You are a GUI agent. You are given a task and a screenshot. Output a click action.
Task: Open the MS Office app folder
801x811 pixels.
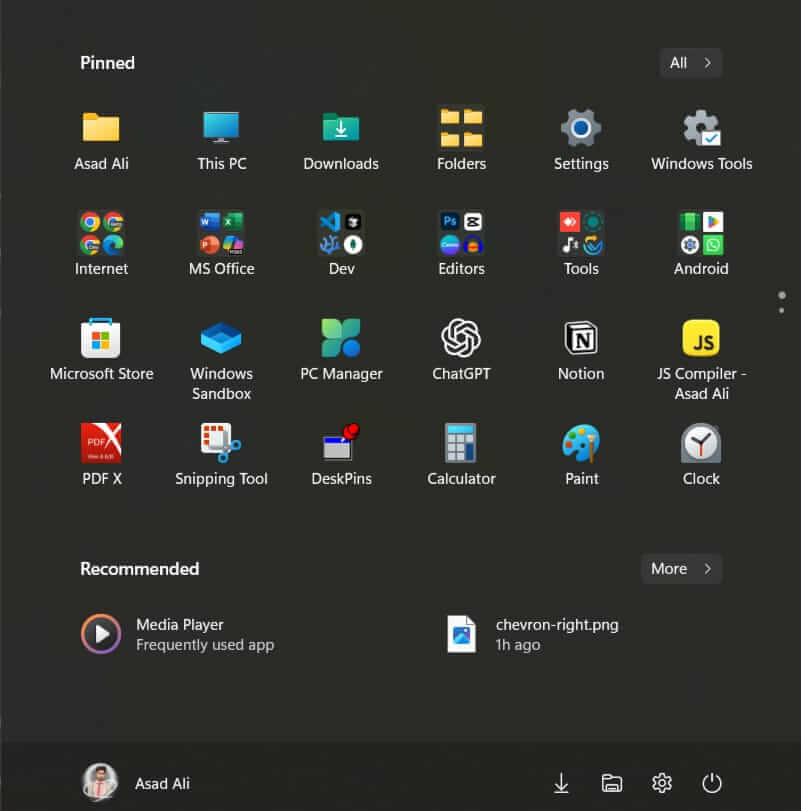pyautogui.click(x=221, y=244)
